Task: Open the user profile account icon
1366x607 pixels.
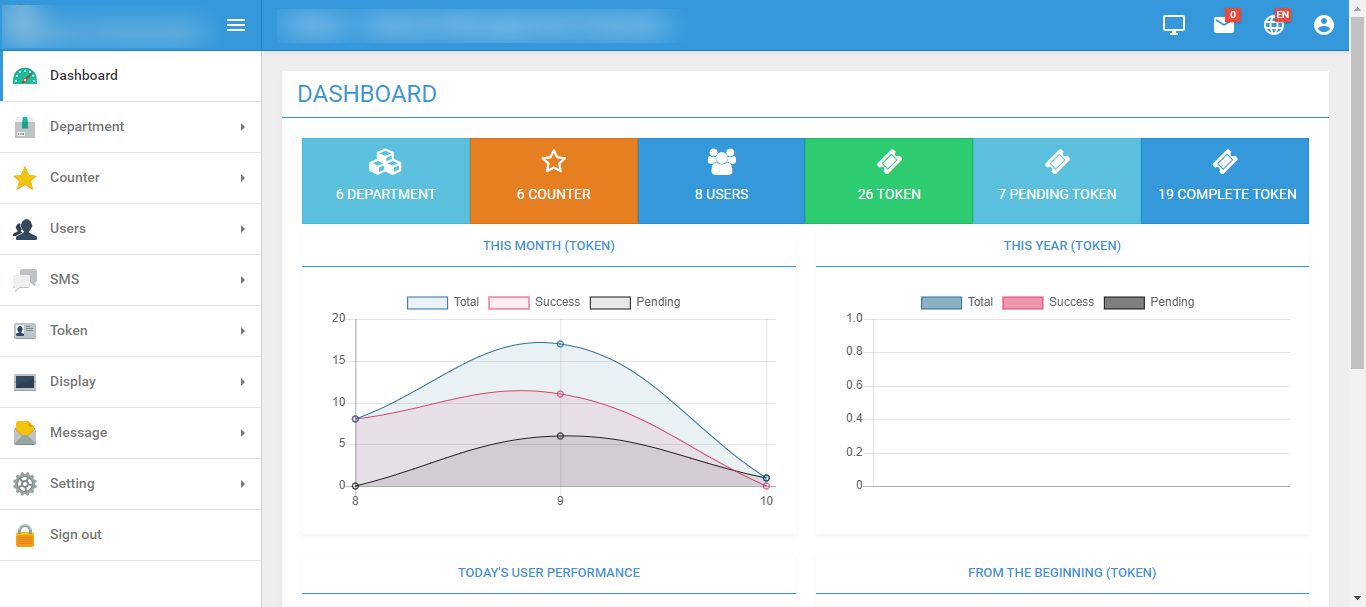Action: (x=1324, y=25)
